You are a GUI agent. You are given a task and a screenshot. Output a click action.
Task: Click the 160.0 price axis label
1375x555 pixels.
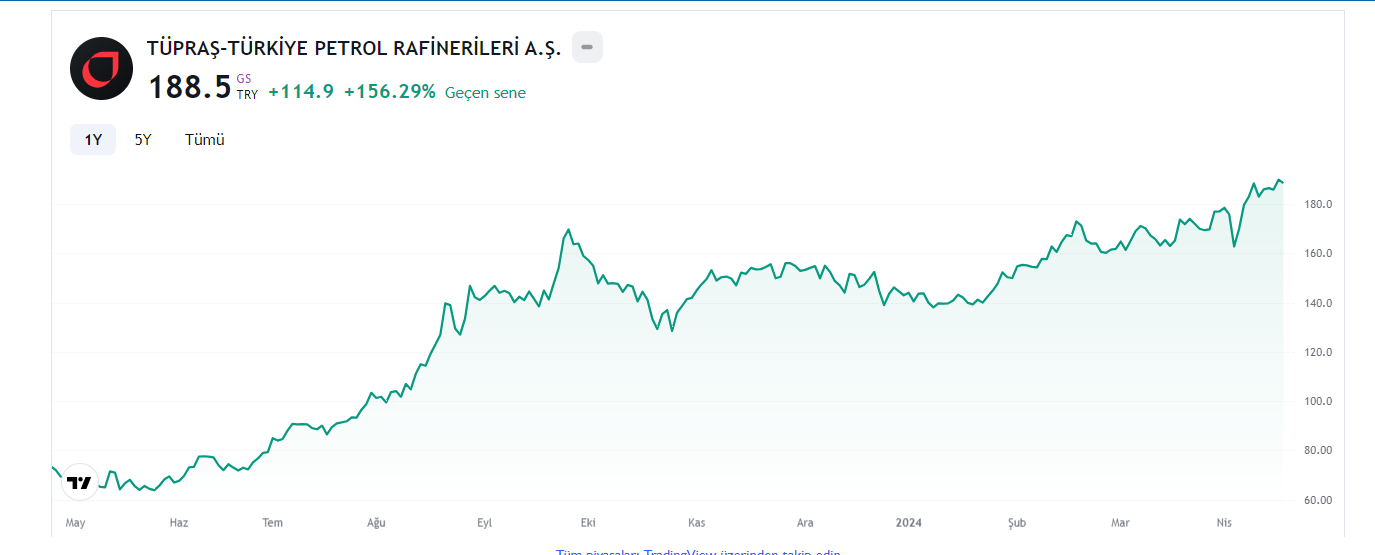pos(1317,253)
